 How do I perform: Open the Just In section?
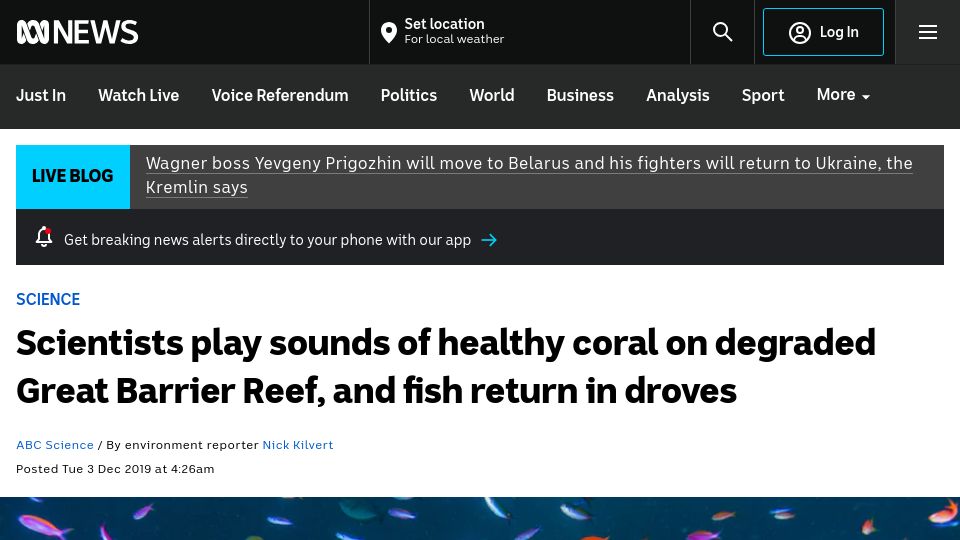(41, 96)
